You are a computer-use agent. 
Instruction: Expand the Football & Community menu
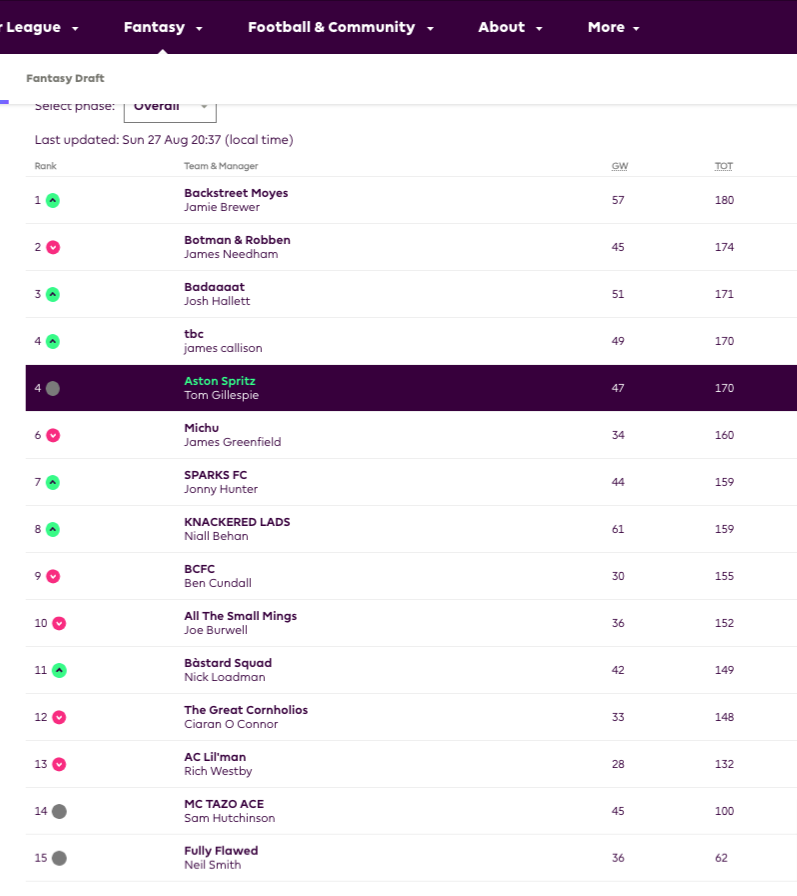coord(341,27)
